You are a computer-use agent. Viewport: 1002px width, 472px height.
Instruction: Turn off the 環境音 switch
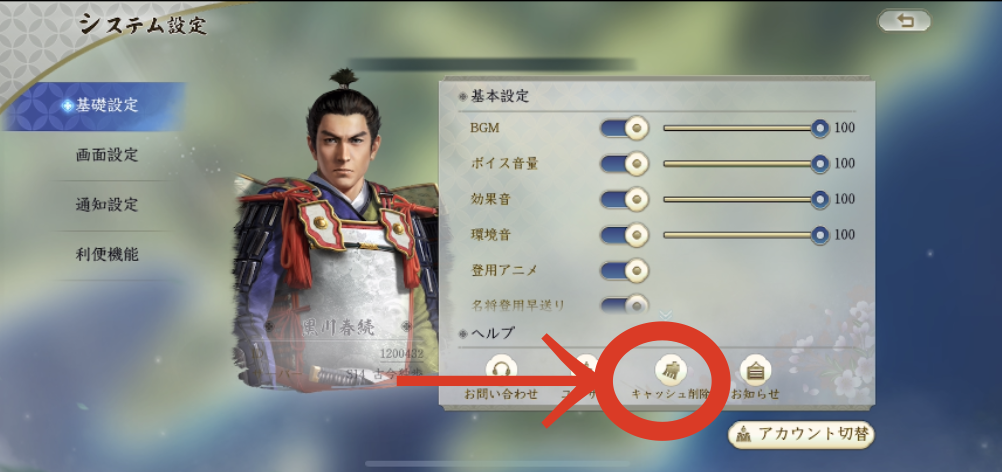coord(624,235)
